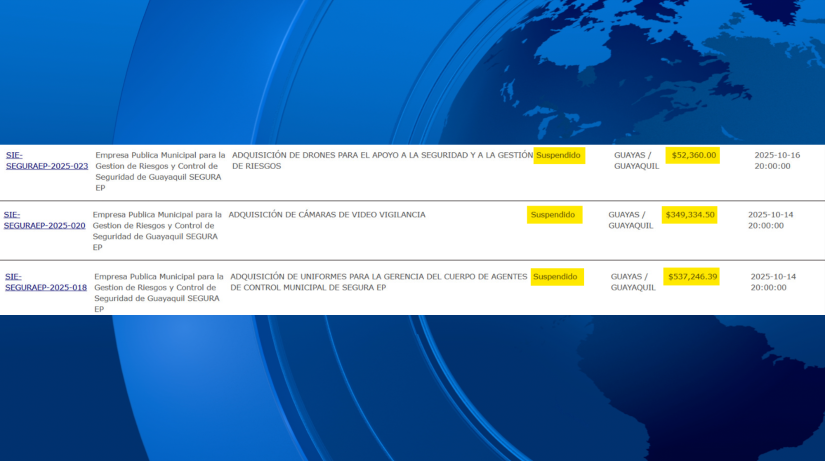Open the SIE-SEGURAEP-2025-018 process link
This screenshot has width=825, height=461.
(x=46, y=282)
